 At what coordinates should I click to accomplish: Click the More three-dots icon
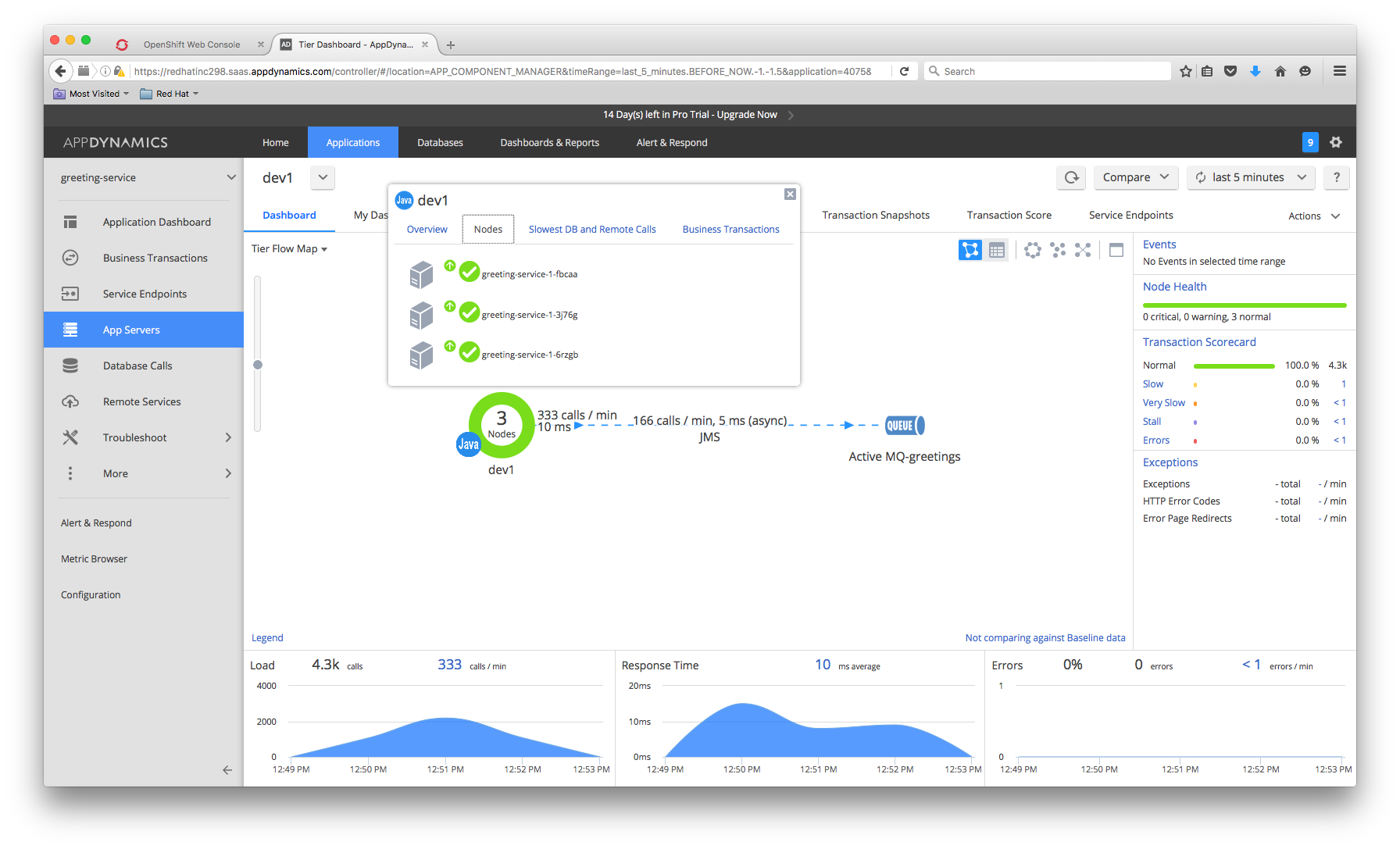click(x=70, y=473)
